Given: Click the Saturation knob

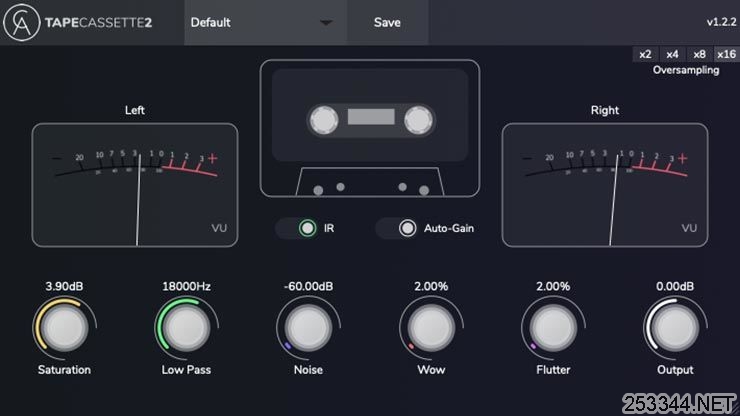Looking at the screenshot, I should tap(64, 328).
